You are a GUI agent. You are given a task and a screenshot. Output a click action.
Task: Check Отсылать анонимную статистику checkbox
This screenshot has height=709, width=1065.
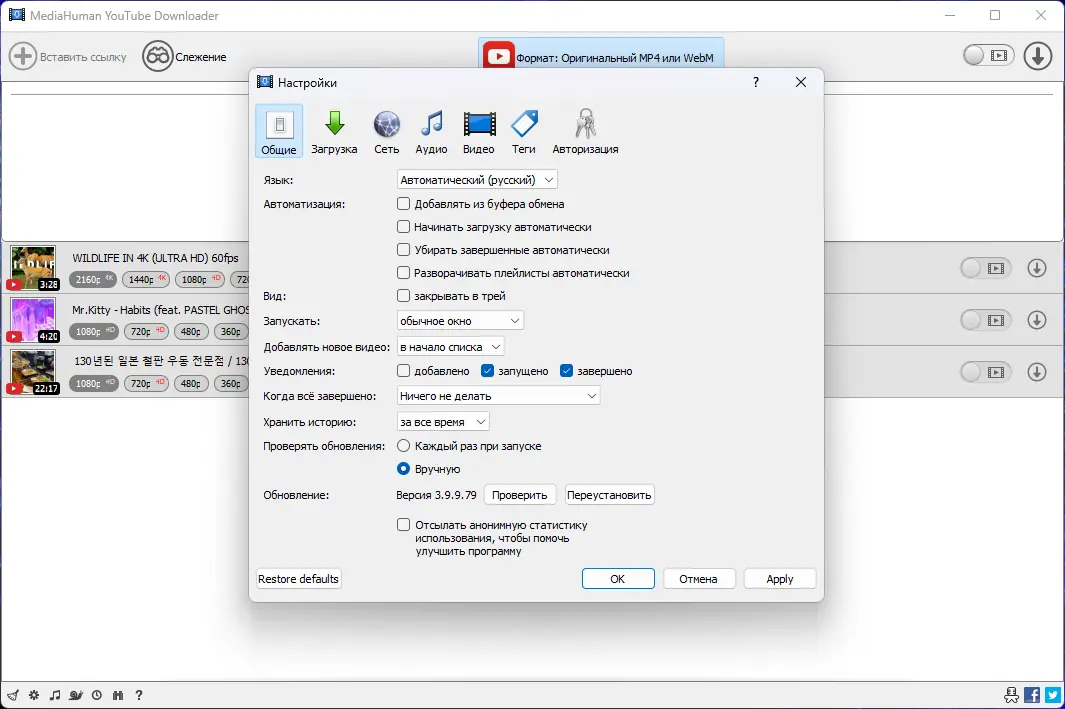403,525
